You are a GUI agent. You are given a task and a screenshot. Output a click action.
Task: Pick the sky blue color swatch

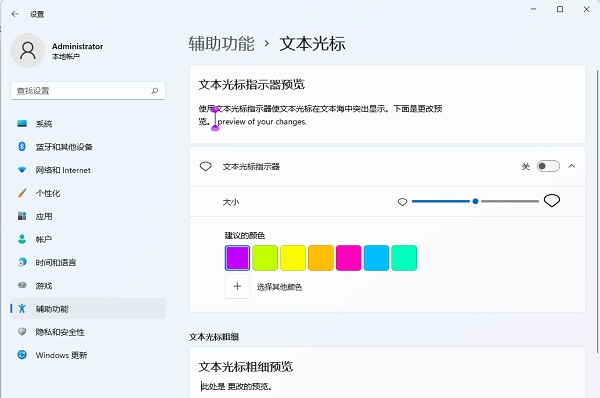coord(377,258)
